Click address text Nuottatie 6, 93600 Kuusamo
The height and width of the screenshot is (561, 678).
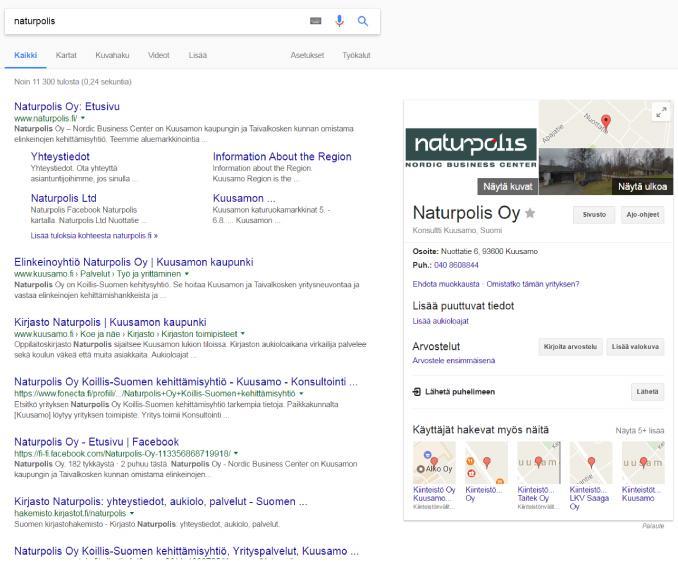coord(489,251)
